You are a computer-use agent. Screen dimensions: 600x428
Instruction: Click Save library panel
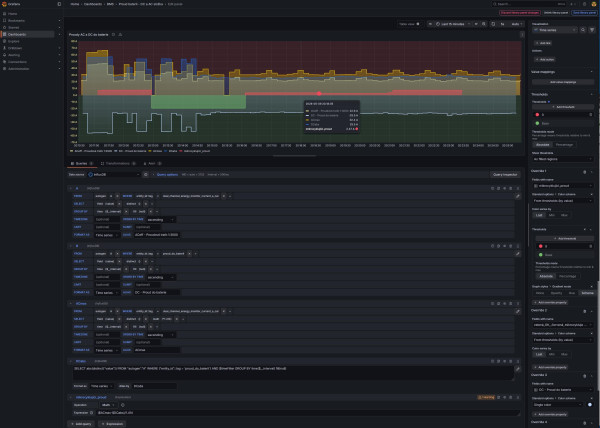click(584, 13)
